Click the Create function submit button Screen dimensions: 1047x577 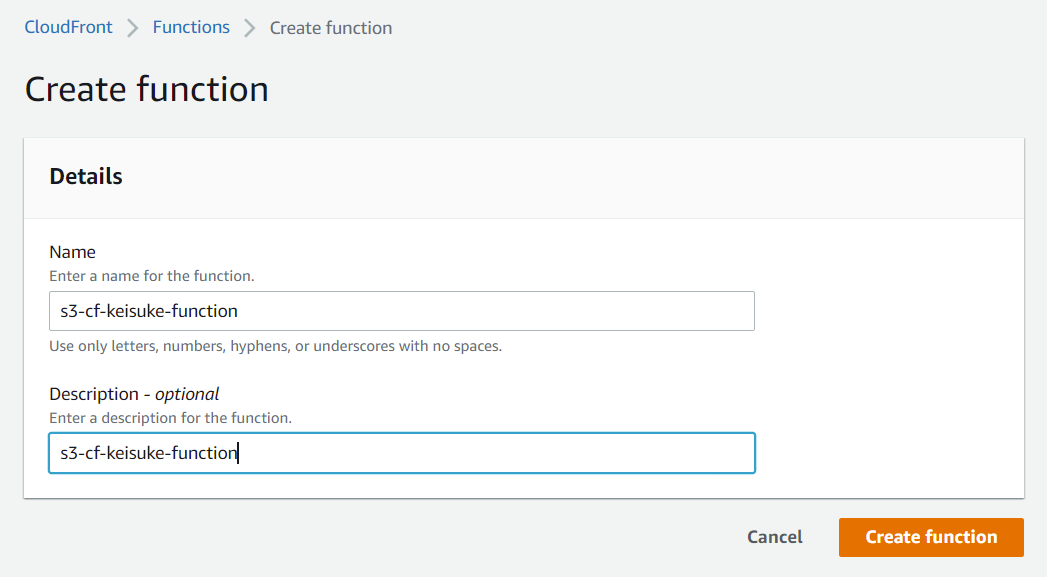point(930,537)
